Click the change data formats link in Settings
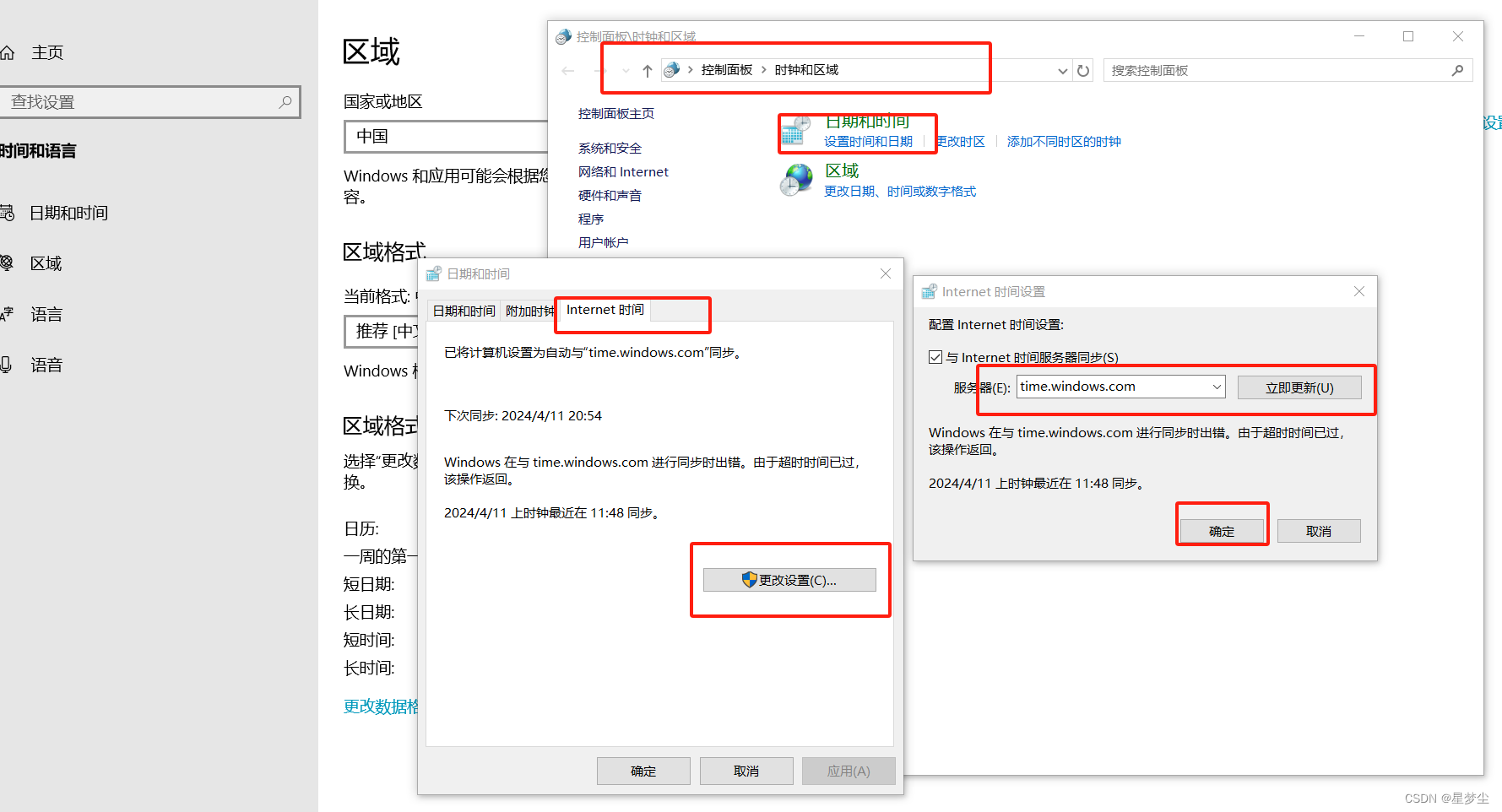The image size is (1502, 812). [x=381, y=706]
